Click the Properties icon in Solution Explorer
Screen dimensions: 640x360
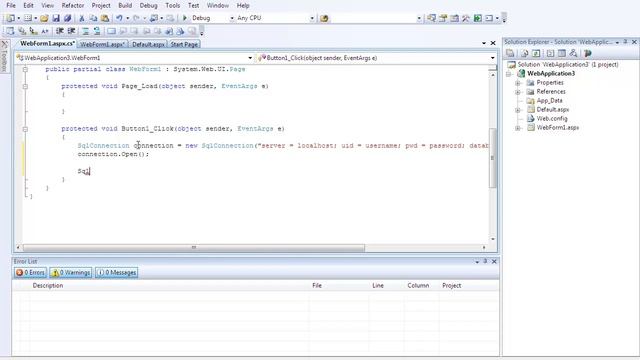pyautogui.click(x=510, y=53)
